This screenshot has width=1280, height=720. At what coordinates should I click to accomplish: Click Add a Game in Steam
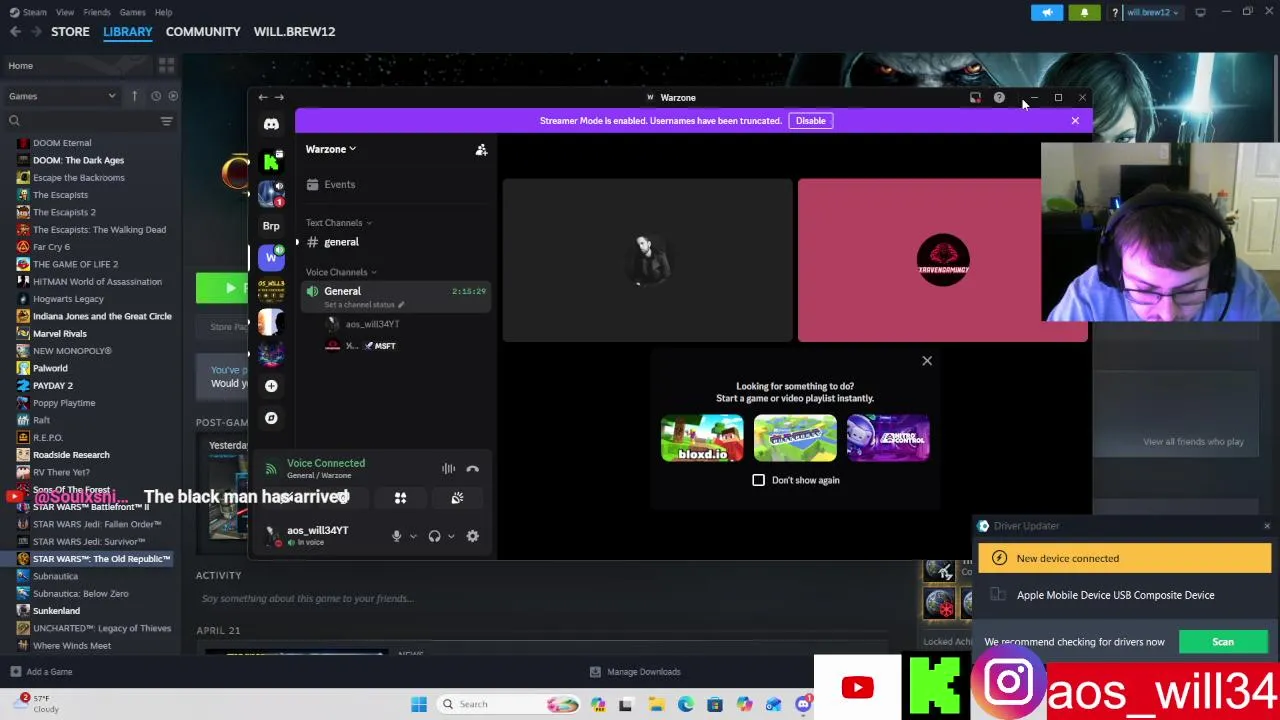point(41,672)
